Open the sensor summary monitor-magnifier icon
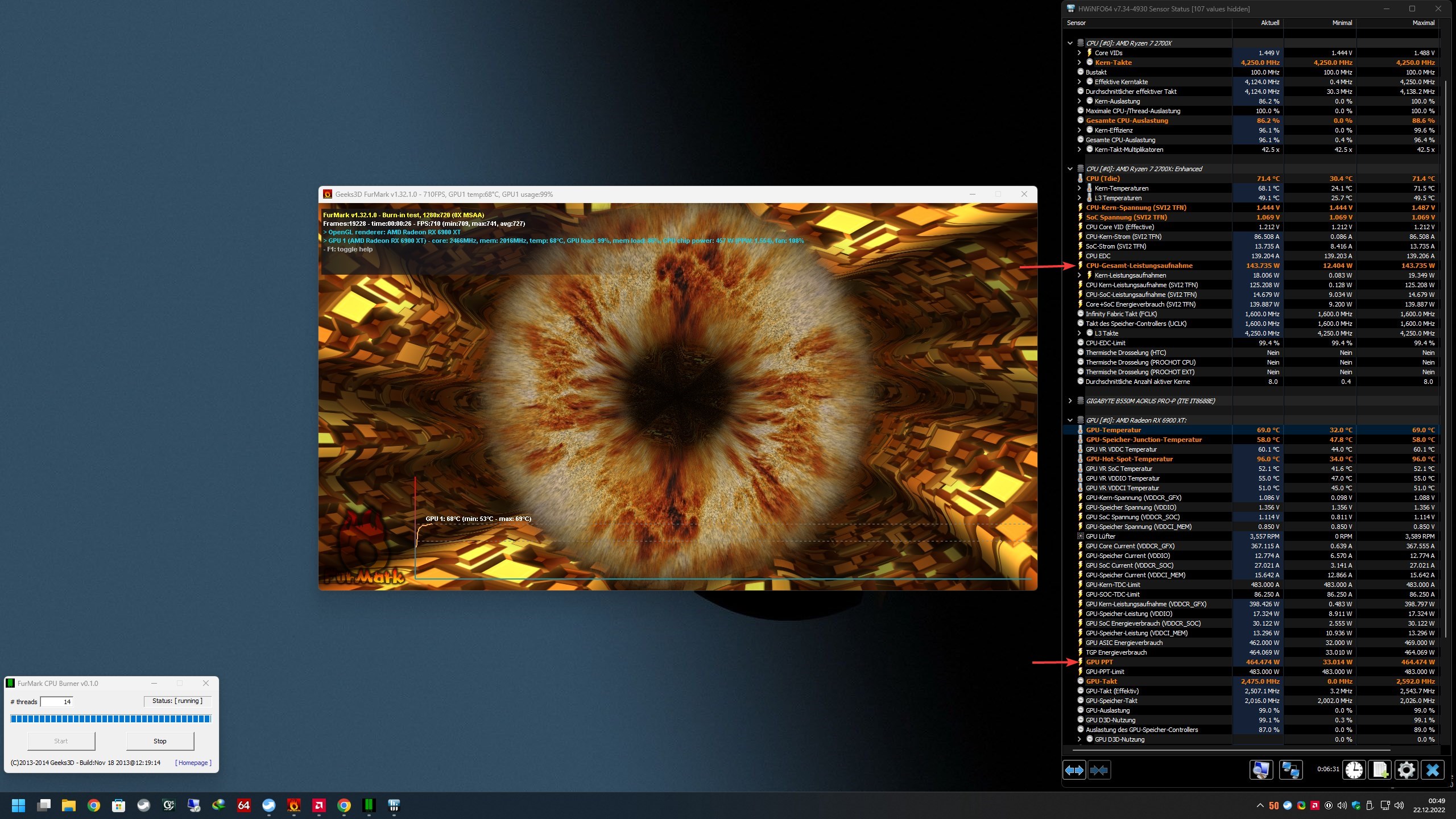Image resolution: width=1456 pixels, height=819 pixels. pyautogui.click(x=1261, y=770)
